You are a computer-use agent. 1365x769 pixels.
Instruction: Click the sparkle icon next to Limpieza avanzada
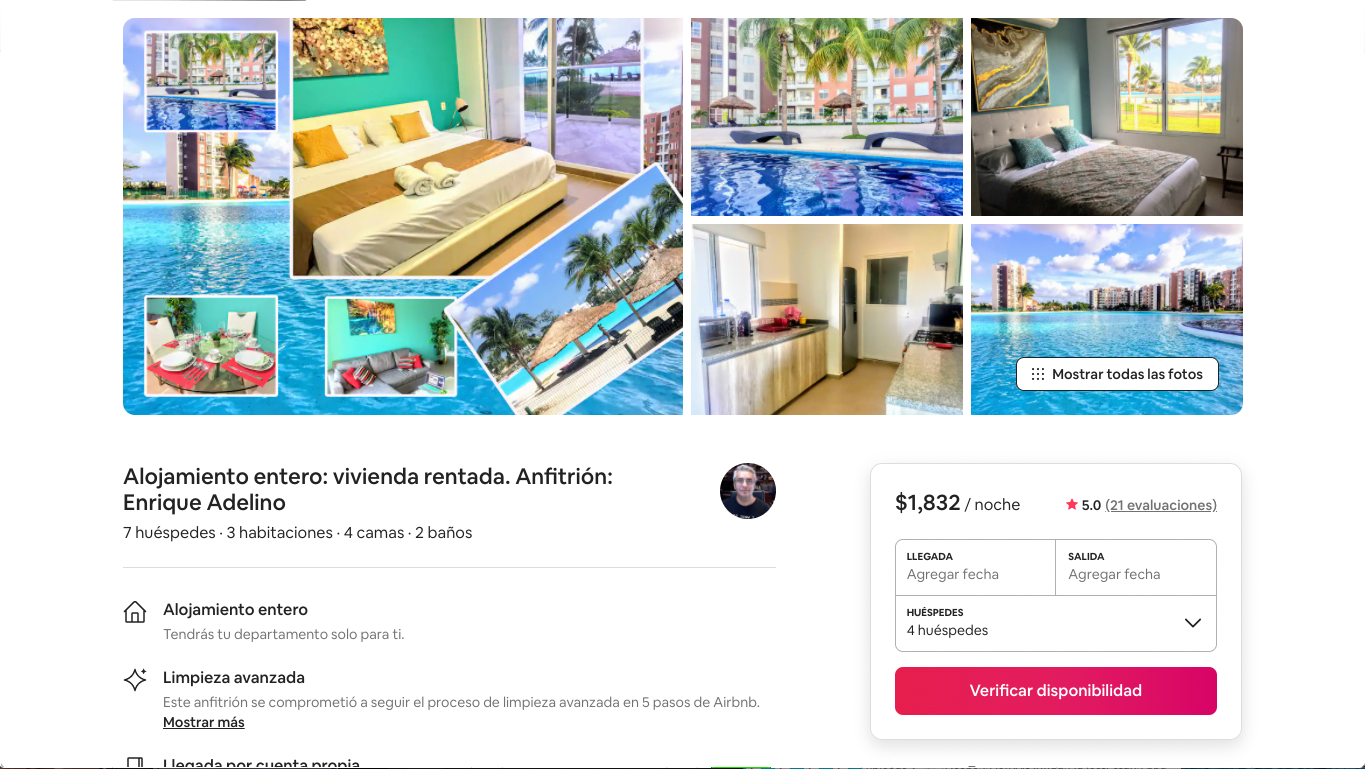135,680
